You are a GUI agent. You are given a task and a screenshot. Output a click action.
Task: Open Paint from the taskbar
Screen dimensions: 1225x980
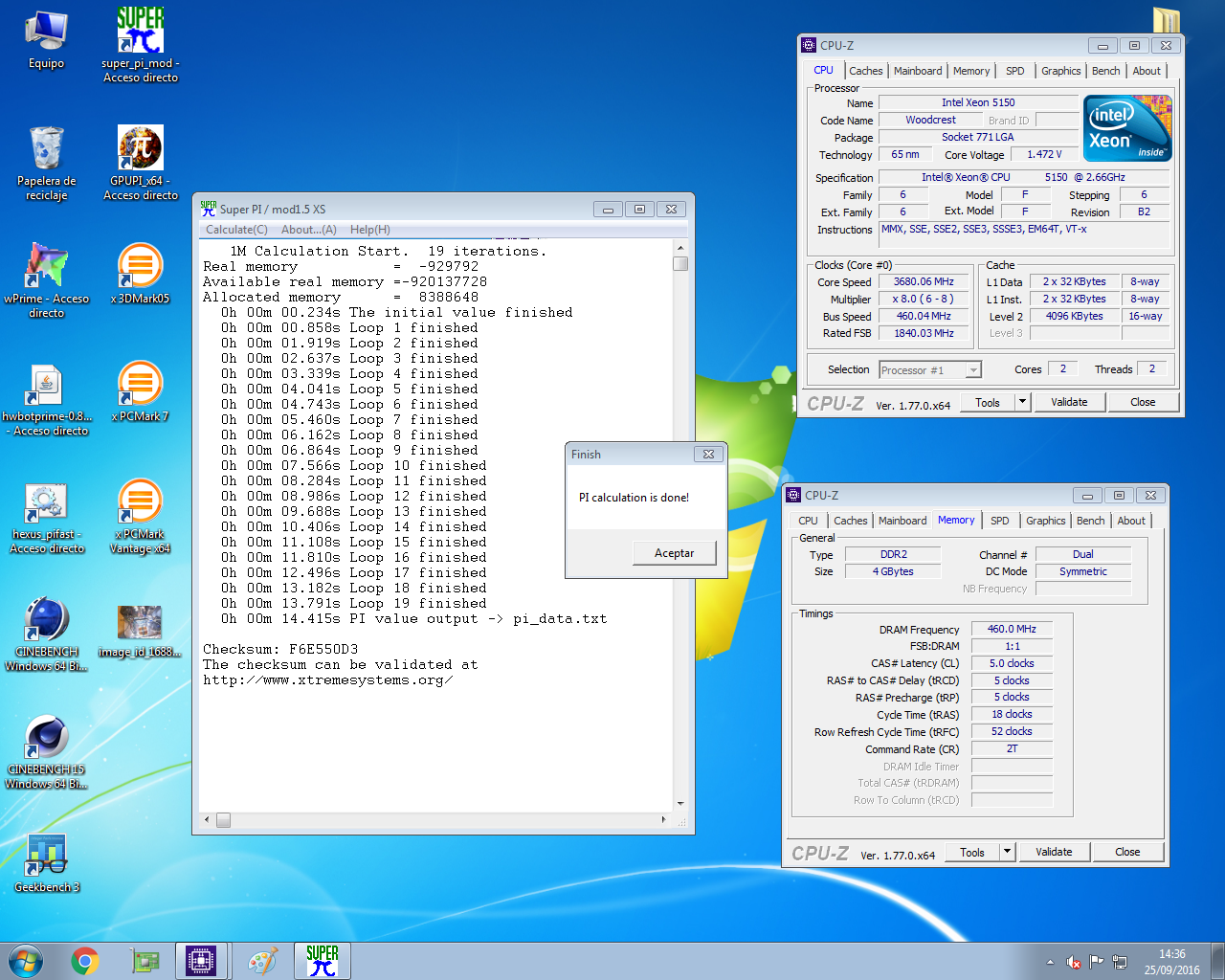(262, 961)
